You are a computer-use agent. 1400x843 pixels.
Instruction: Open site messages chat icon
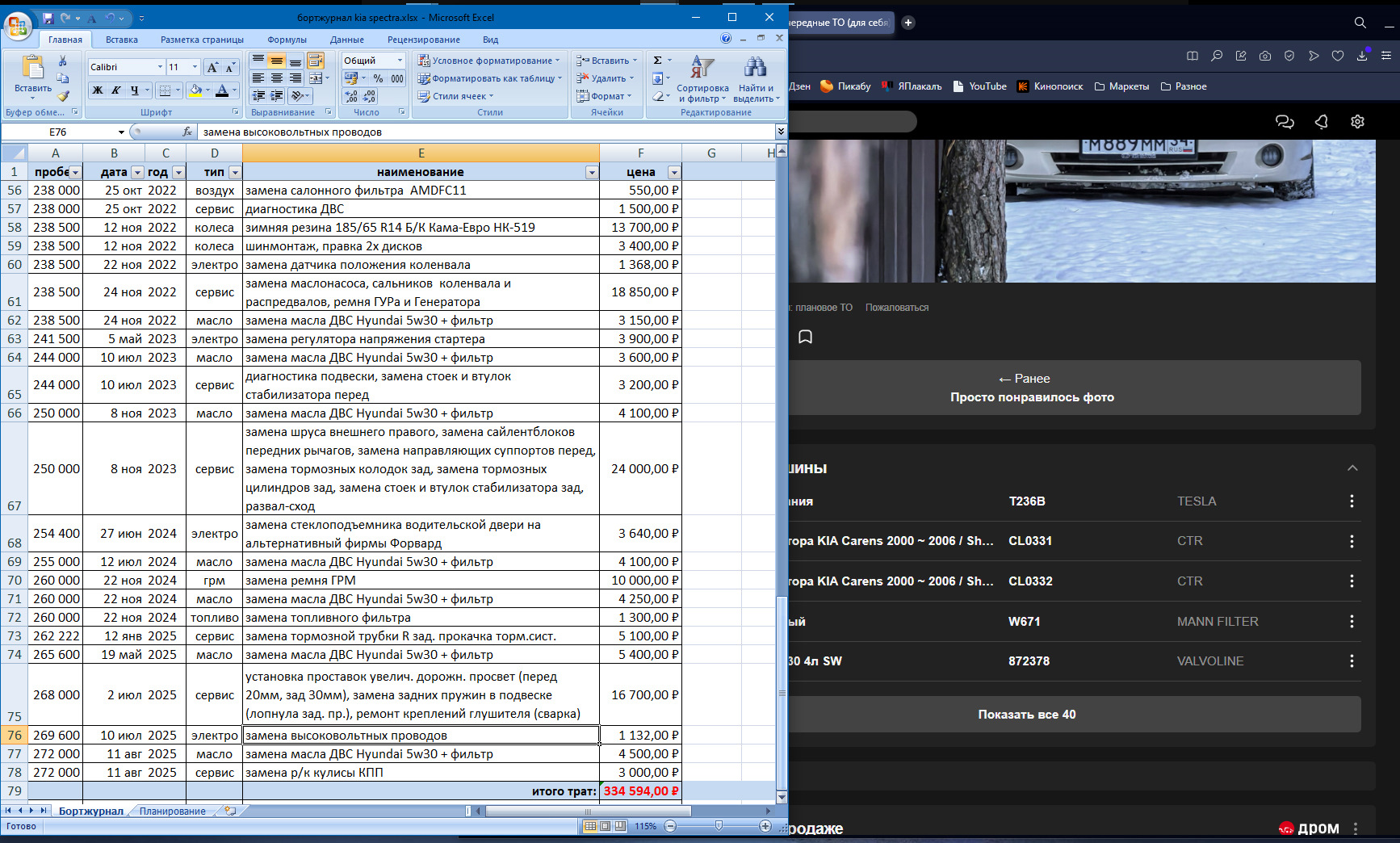pos(1285,121)
